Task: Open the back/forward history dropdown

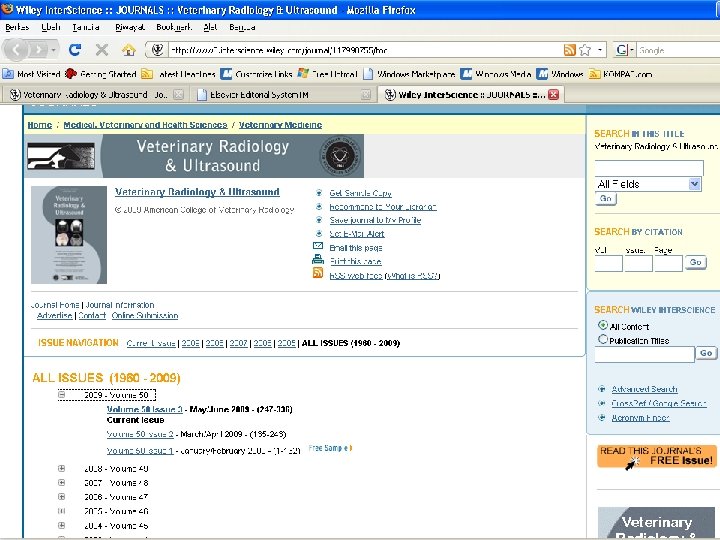Action: click(x=54, y=50)
